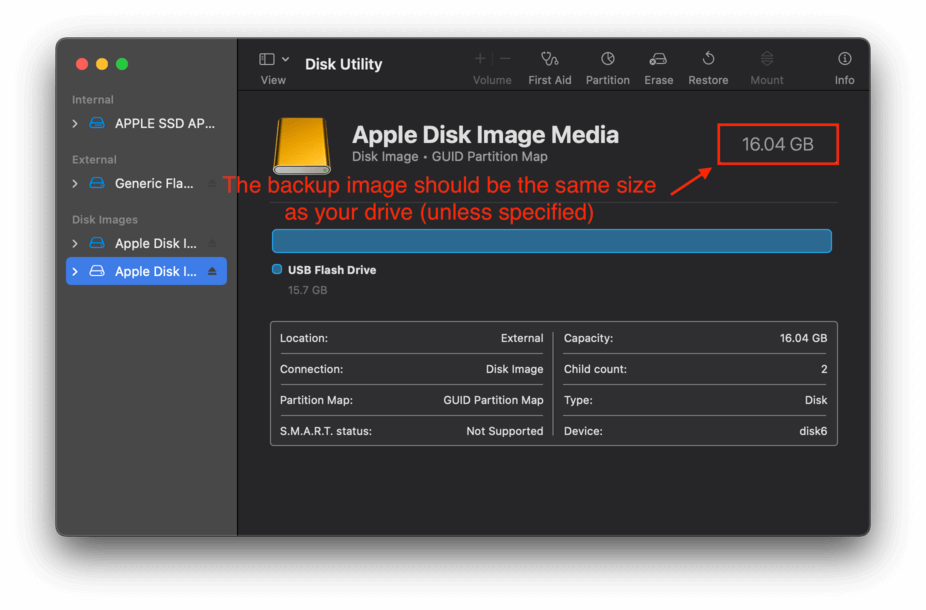This screenshot has width=926, height=610.
Task: Select first unselected Apple Disk Image row
Action: coord(146,243)
